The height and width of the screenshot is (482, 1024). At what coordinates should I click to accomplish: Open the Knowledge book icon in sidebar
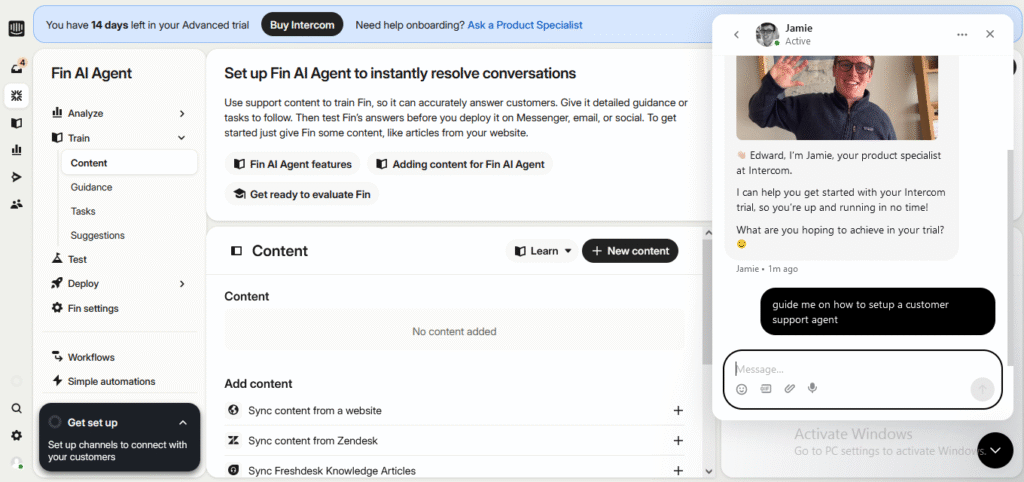coord(16,123)
